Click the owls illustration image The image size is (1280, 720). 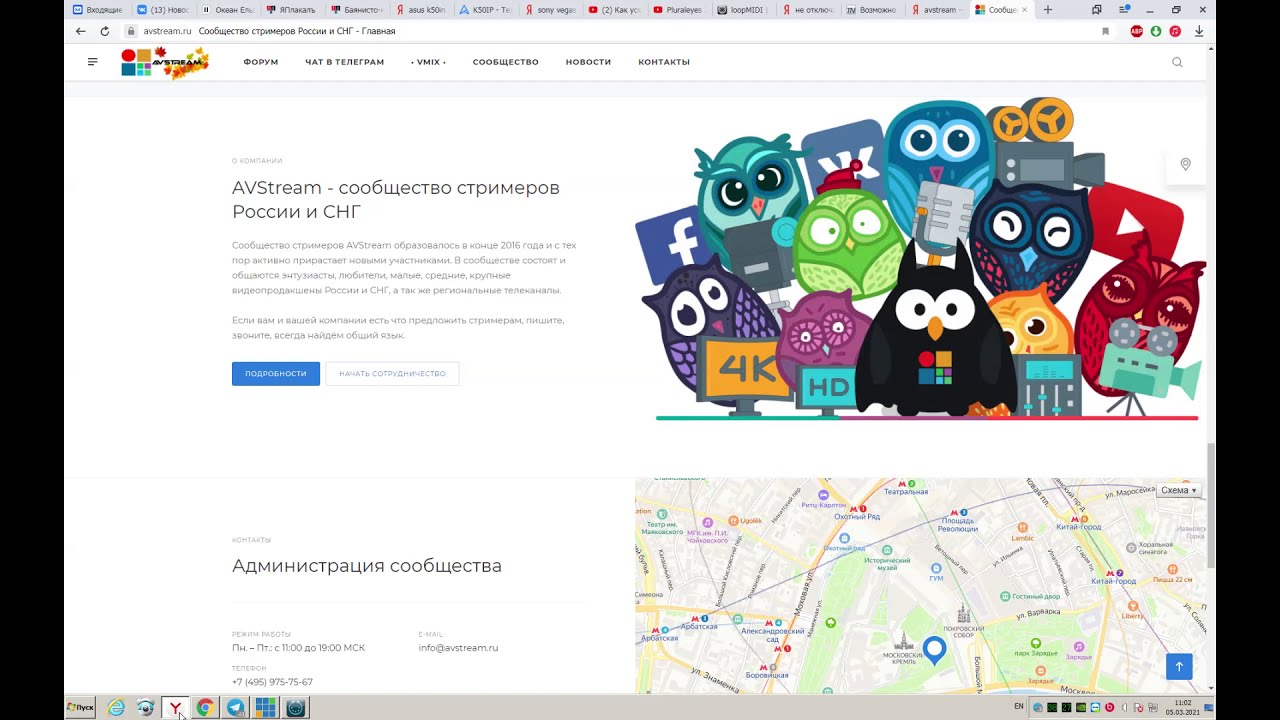click(920, 258)
